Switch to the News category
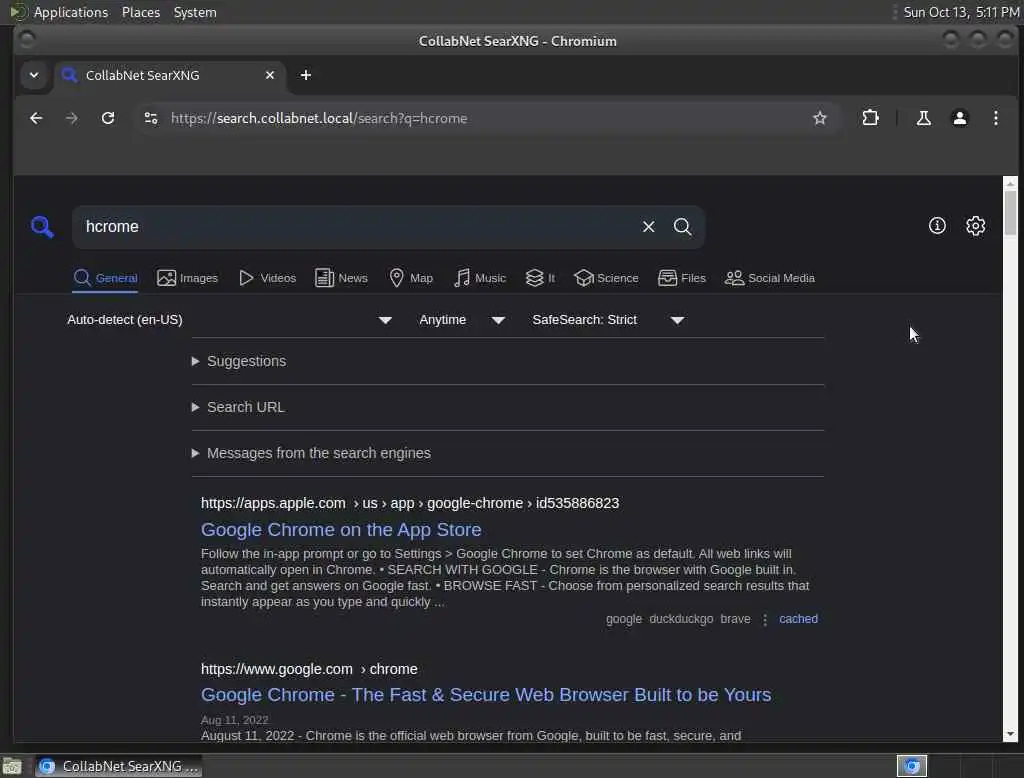Image resolution: width=1024 pixels, height=778 pixels. click(342, 278)
